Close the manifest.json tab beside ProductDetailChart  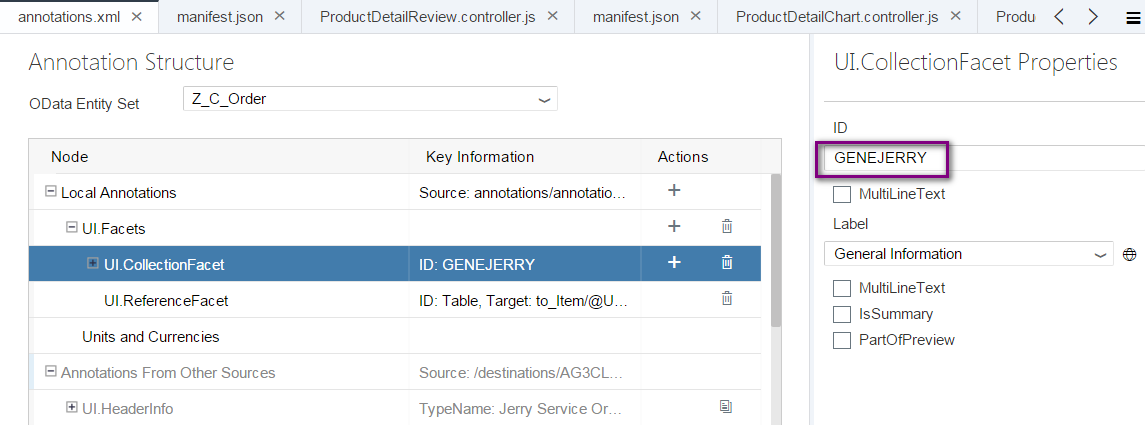[x=695, y=16]
